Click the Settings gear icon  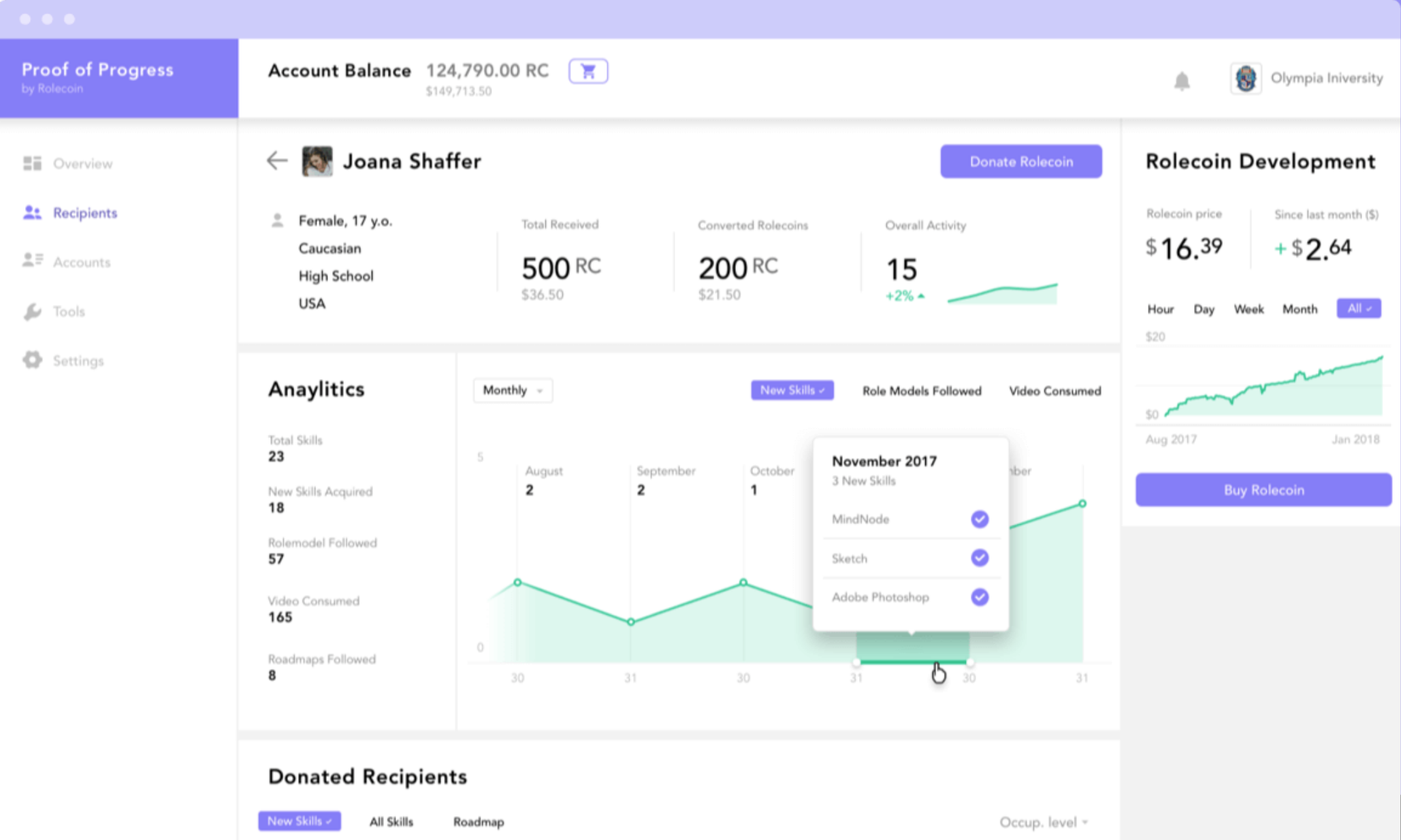[32, 360]
